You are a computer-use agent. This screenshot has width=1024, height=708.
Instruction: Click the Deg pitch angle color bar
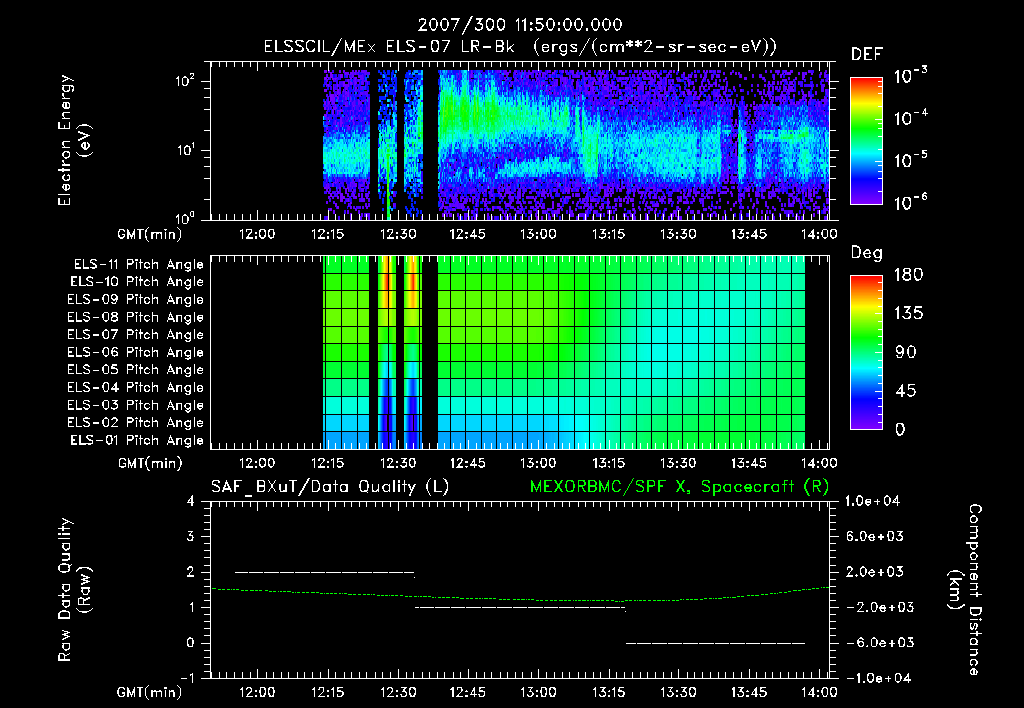tap(866, 352)
